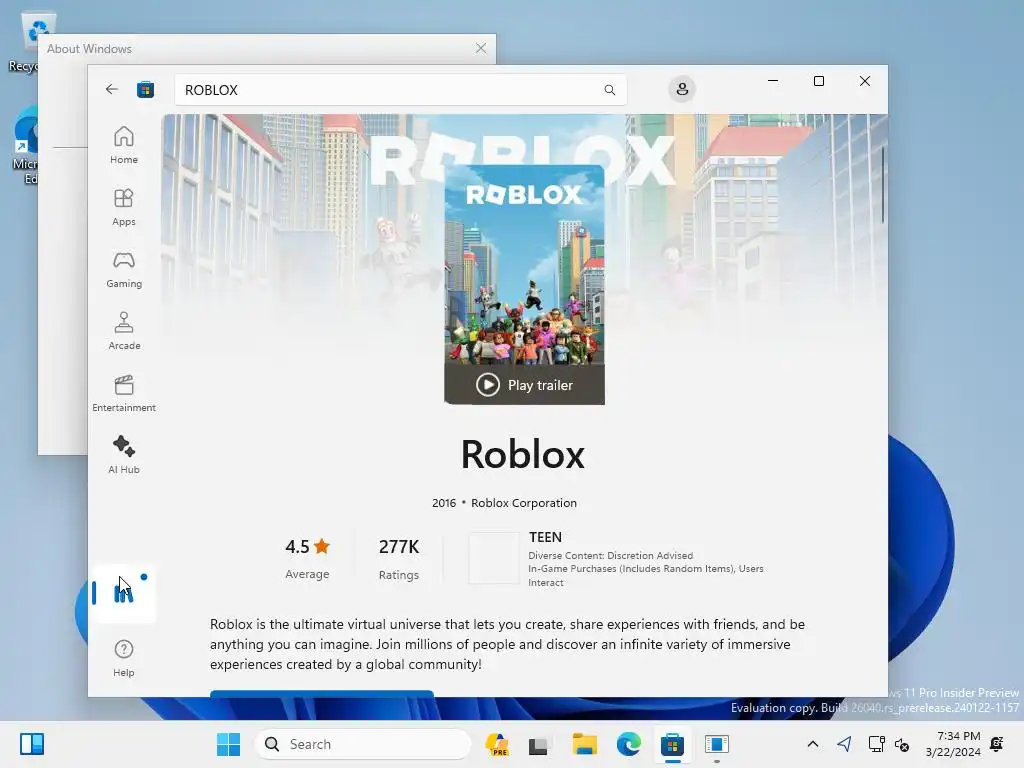Screen dimensions: 1024x768
Task: Open Task View on taskbar
Action: (x=538, y=744)
